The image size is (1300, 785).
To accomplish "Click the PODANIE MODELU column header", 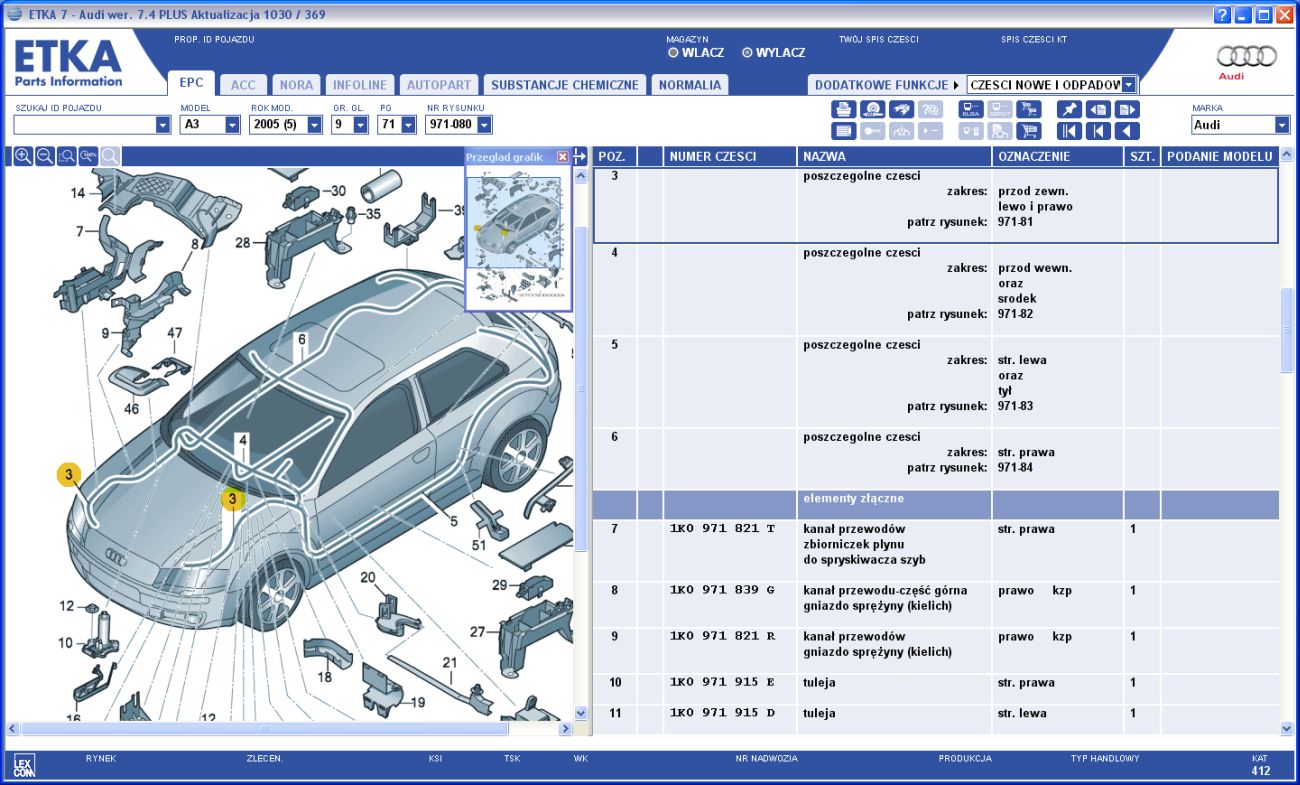I will pos(1220,156).
